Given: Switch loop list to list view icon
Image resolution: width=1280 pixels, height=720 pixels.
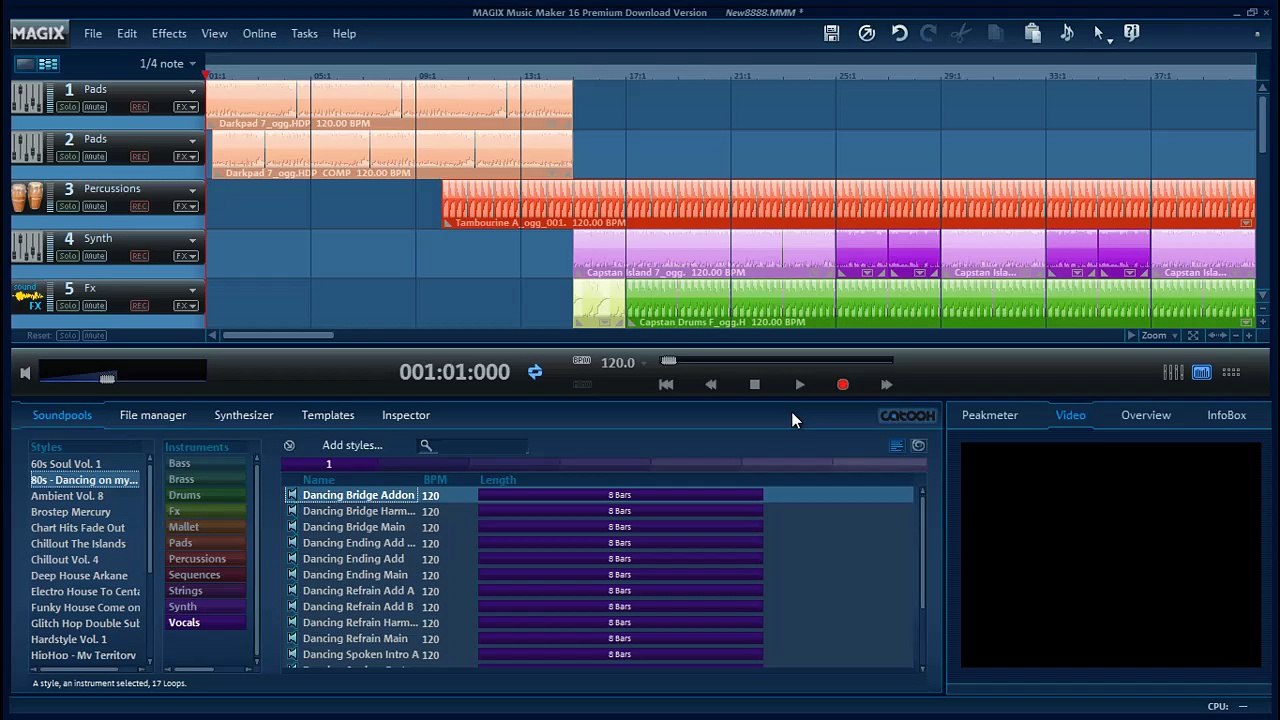Looking at the screenshot, I should [897, 446].
